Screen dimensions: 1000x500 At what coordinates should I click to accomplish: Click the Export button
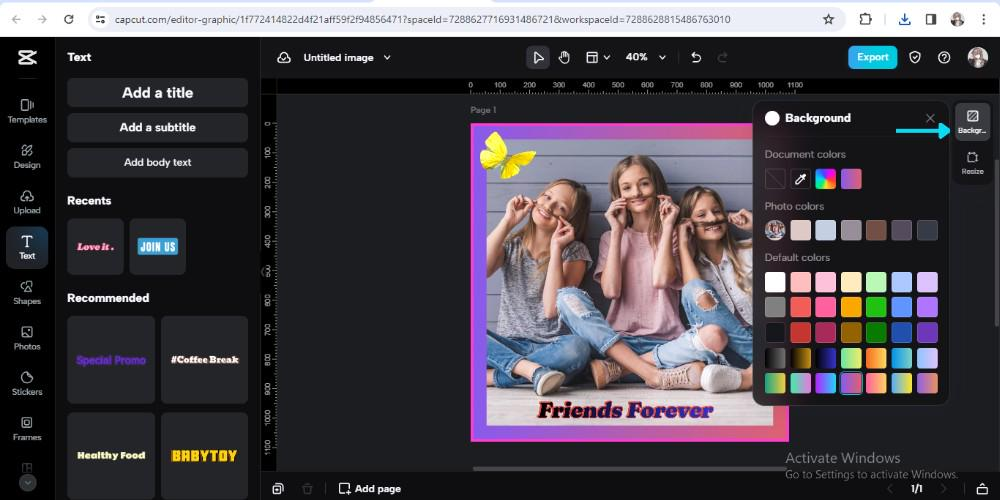[872, 57]
